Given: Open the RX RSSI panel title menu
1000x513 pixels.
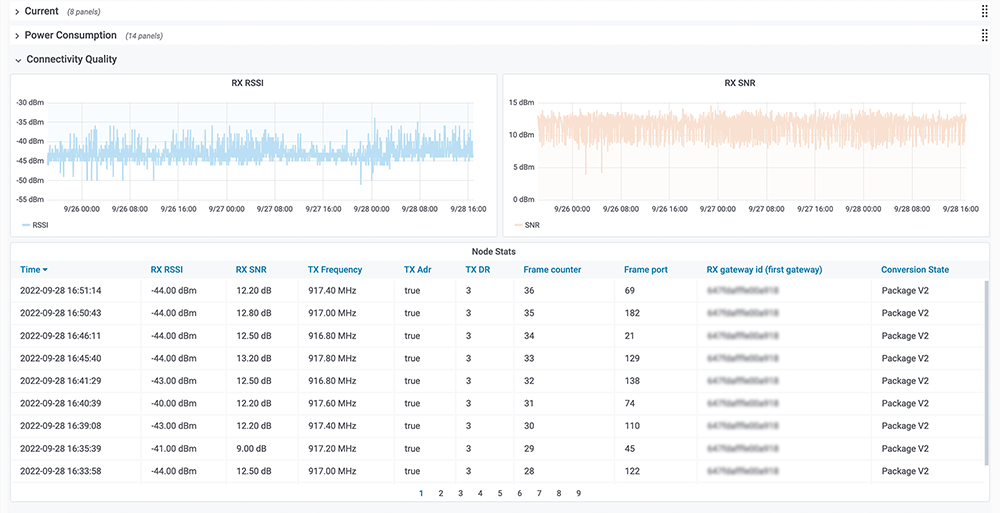Looking at the screenshot, I should point(247,83).
